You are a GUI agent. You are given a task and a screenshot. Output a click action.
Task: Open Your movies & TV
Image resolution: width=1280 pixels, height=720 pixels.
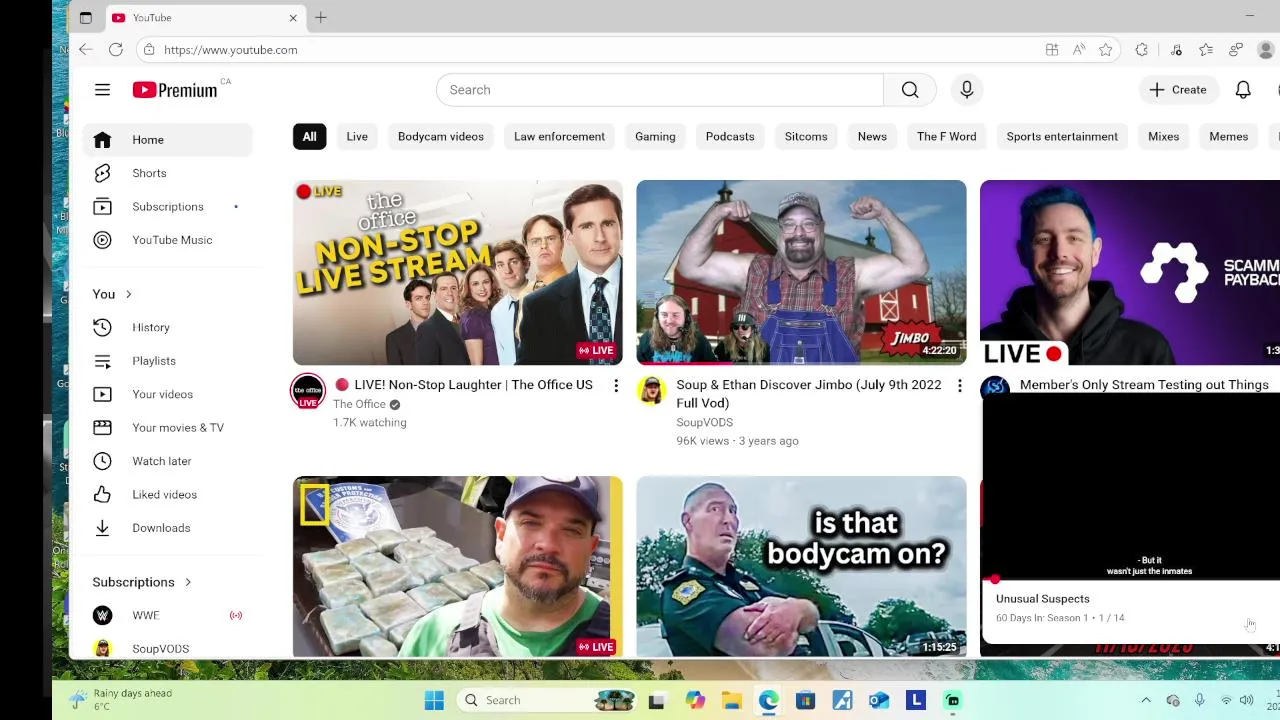point(167,428)
